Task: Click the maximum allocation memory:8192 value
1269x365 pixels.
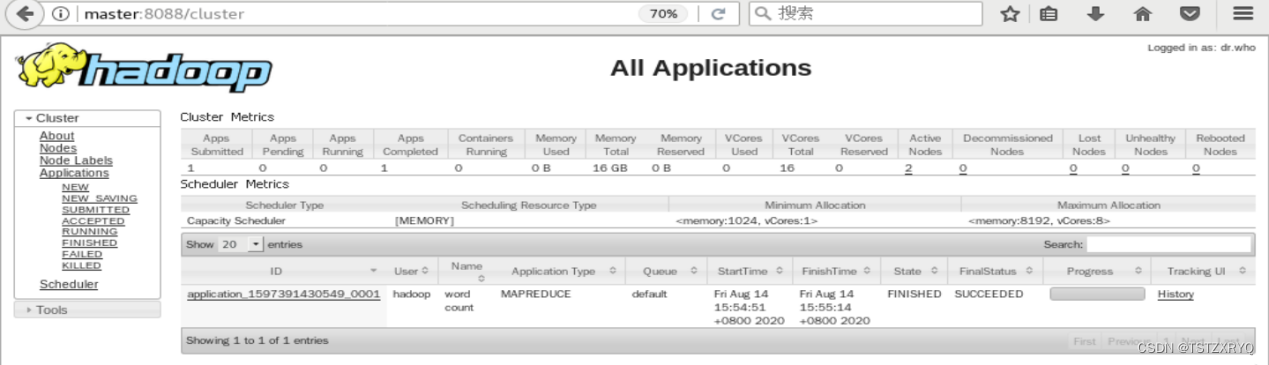Action: tap(1039, 220)
